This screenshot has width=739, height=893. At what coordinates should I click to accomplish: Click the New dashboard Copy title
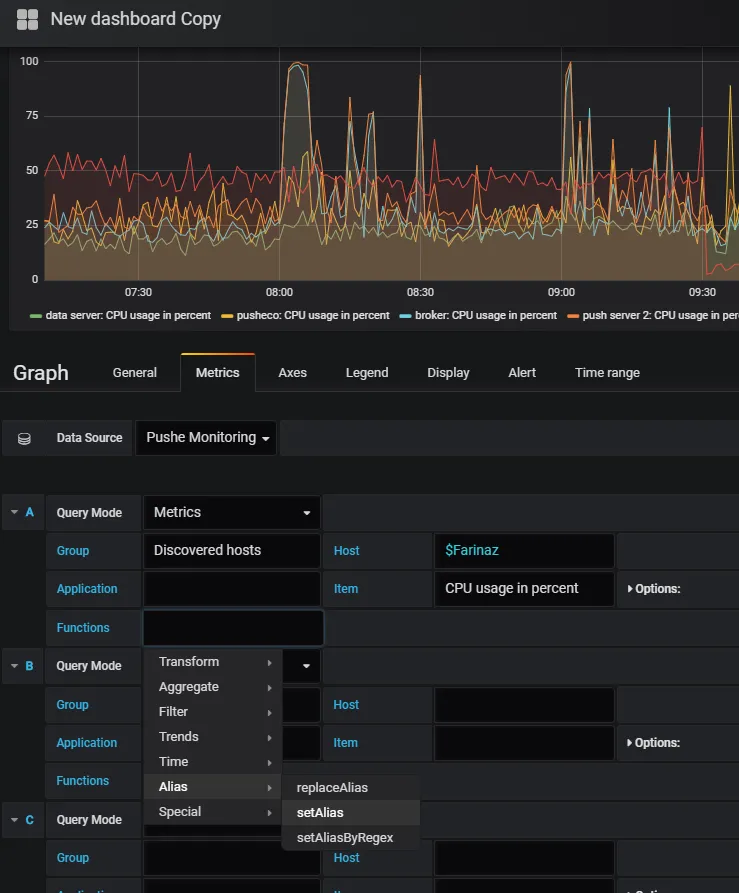tap(136, 19)
